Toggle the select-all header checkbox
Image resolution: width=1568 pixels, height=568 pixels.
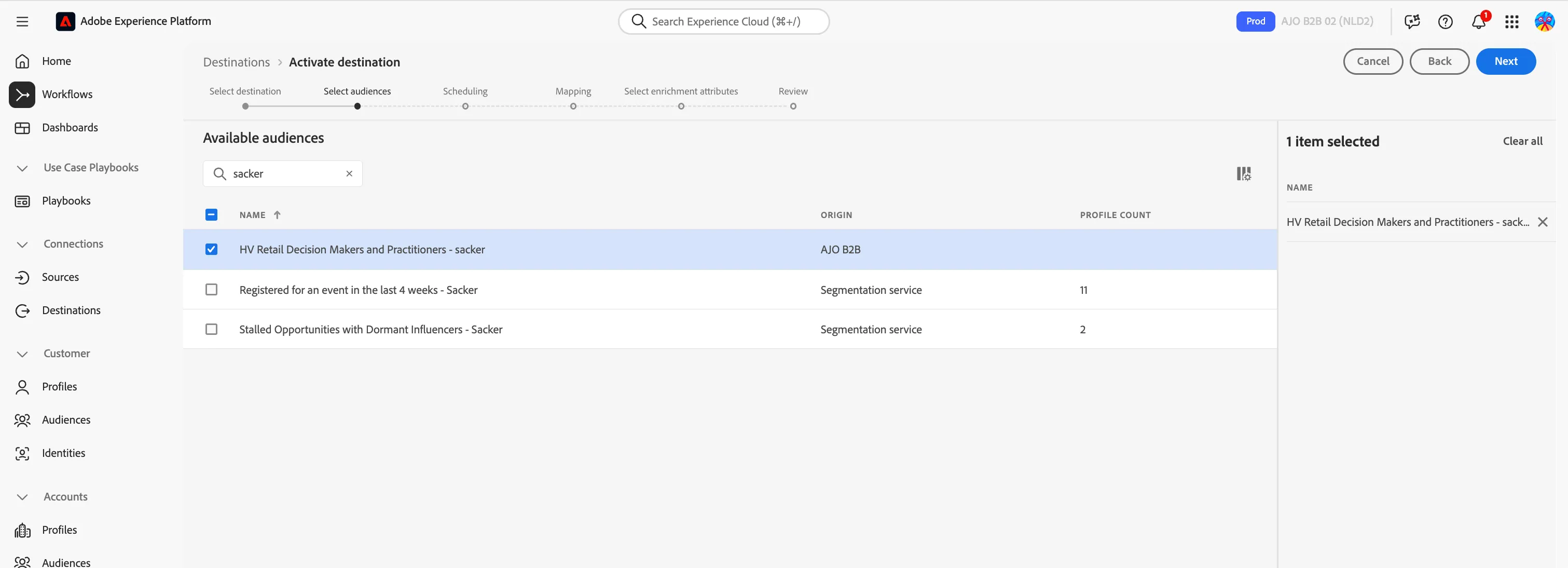(211, 215)
